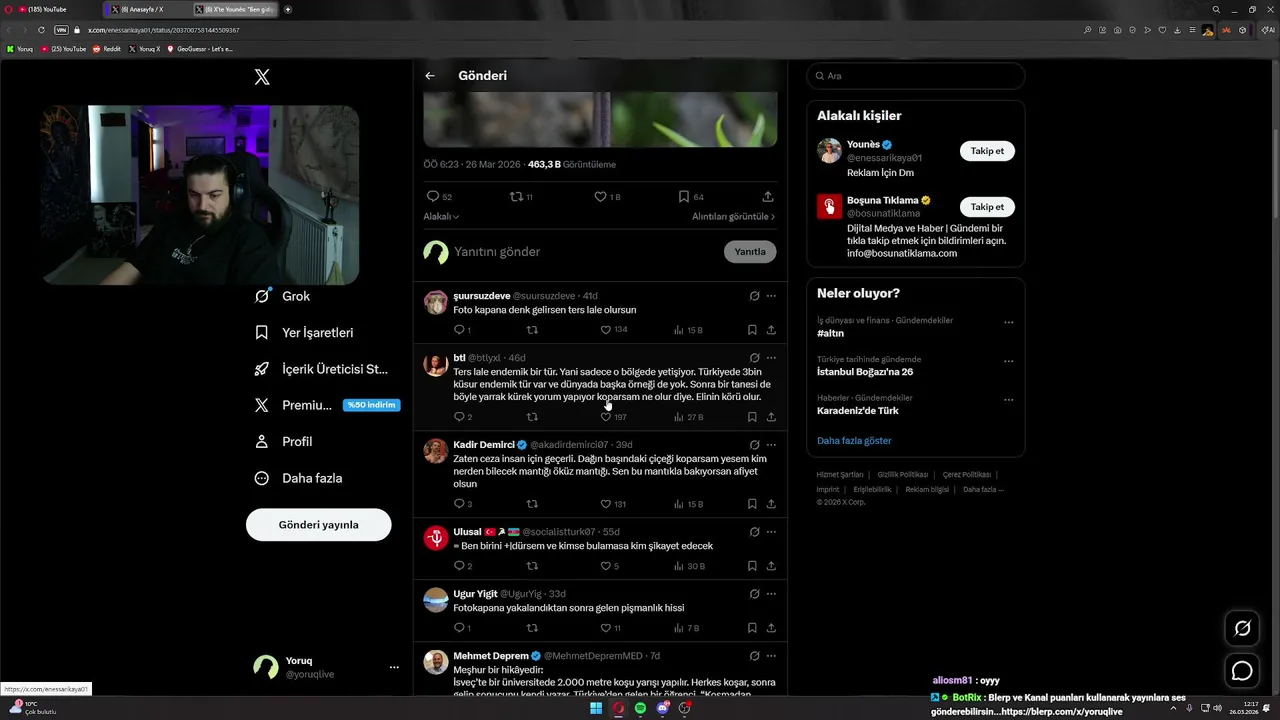Open the GeoGuessr bookmark
The height and width of the screenshot is (720, 1280).
click(200, 48)
